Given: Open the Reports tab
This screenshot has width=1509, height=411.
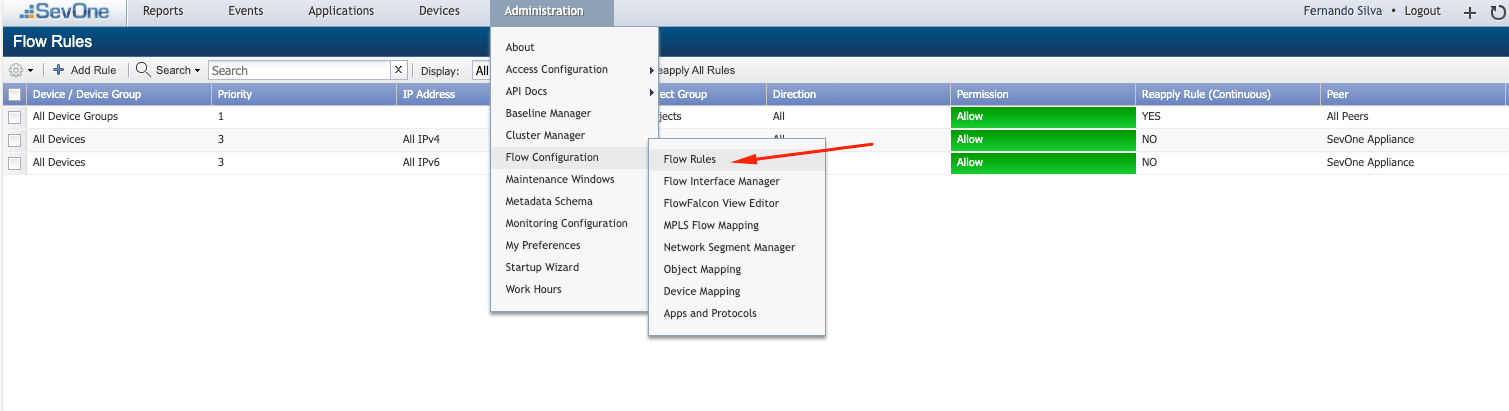Looking at the screenshot, I should pos(162,11).
